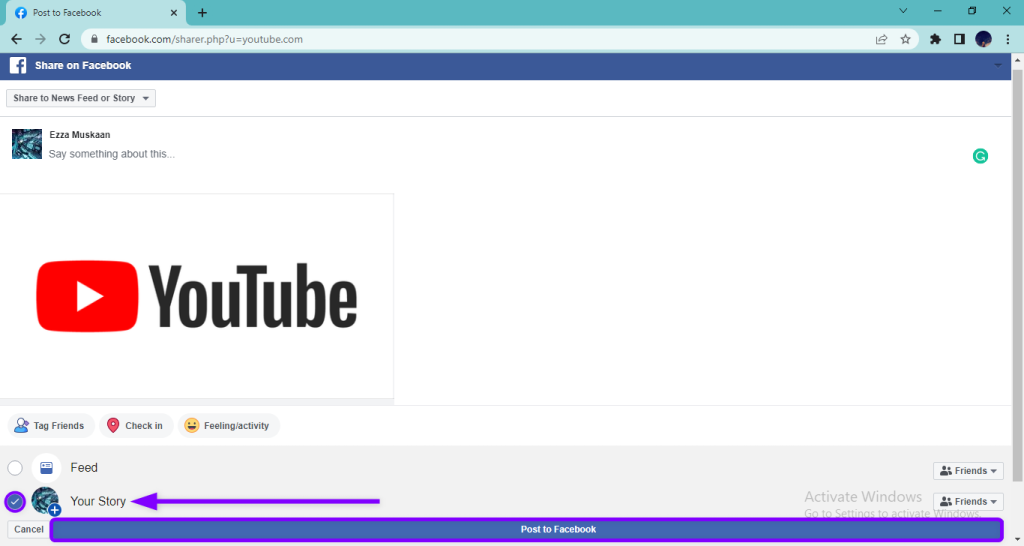This screenshot has width=1024, height=546.
Task: Click the Tag Friends button
Action: point(50,426)
